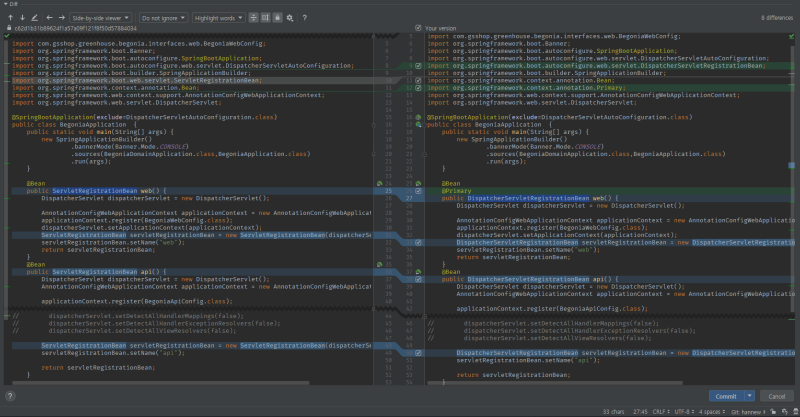Click Spring bean icon at left line 24

[x=380, y=183]
